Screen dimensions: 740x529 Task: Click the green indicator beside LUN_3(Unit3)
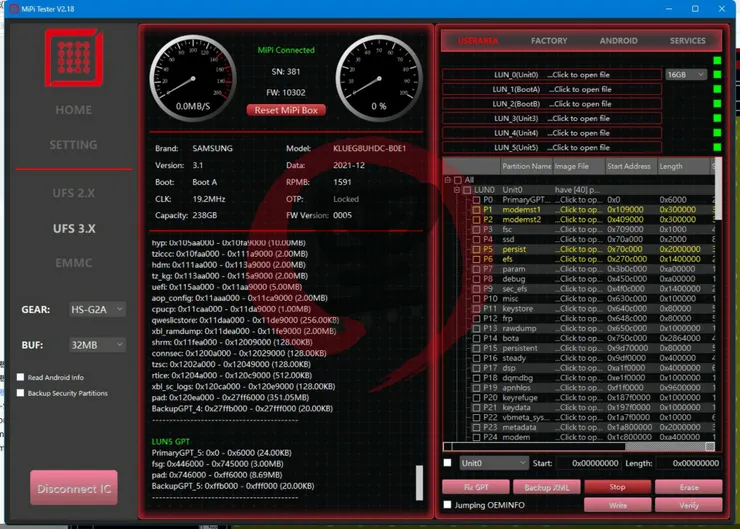tap(717, 118)
